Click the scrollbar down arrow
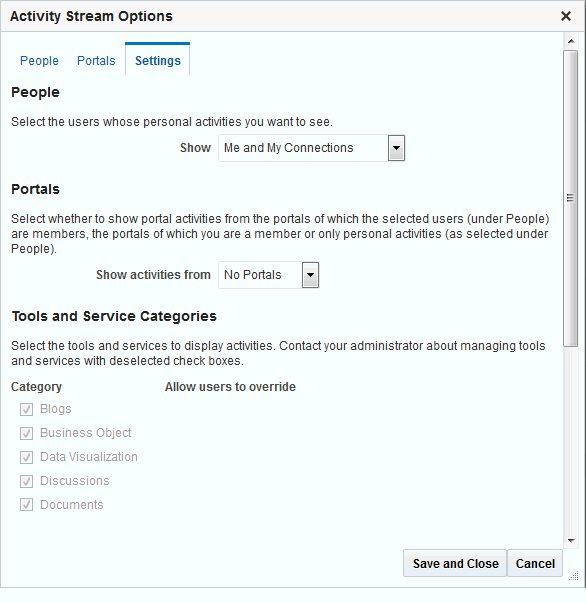Image resolution: width=586 pixels, height=603 pixels. click(x=571, y=541)
